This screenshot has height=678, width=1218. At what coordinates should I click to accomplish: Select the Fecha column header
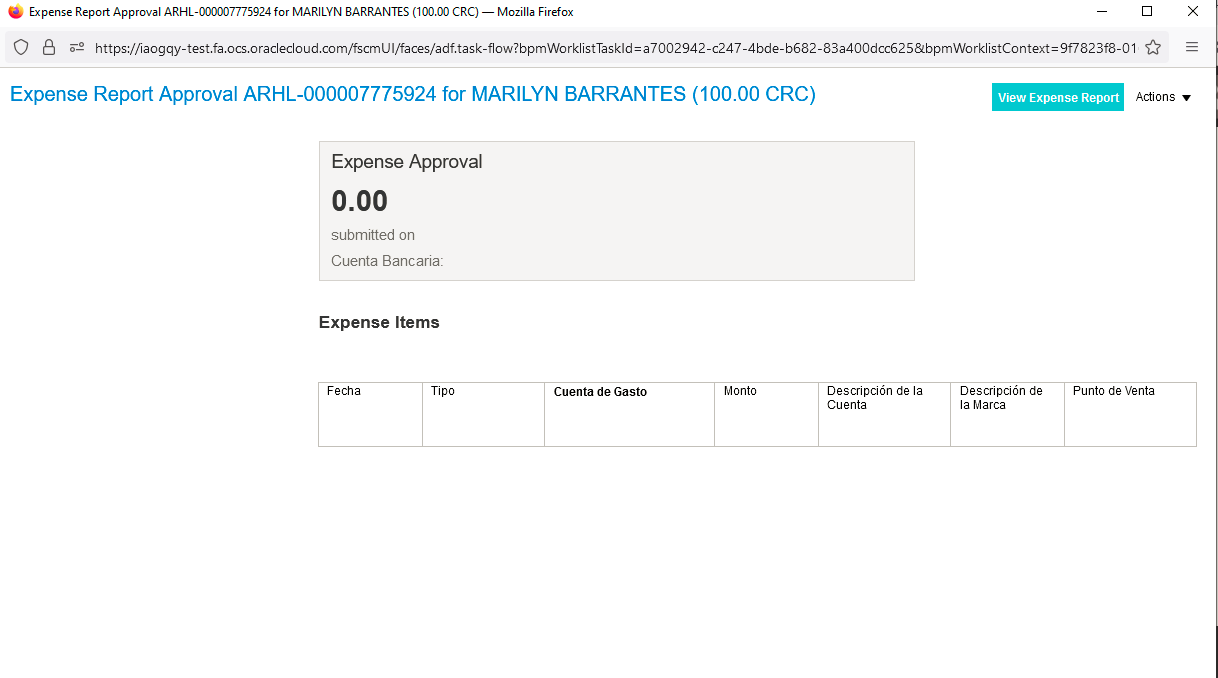pyautogui.click(x=344, y=391)
